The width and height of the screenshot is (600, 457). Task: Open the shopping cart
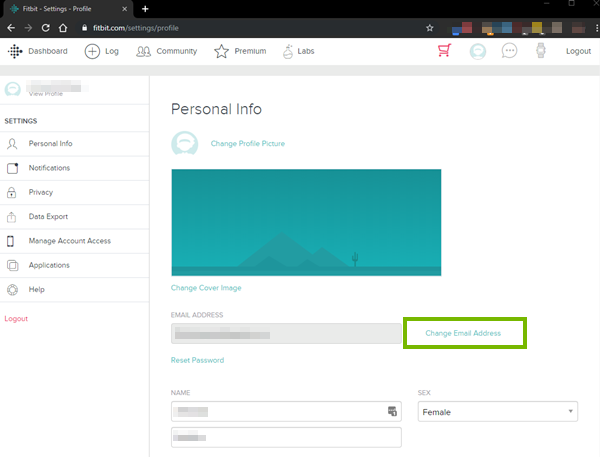pos(445,51)
